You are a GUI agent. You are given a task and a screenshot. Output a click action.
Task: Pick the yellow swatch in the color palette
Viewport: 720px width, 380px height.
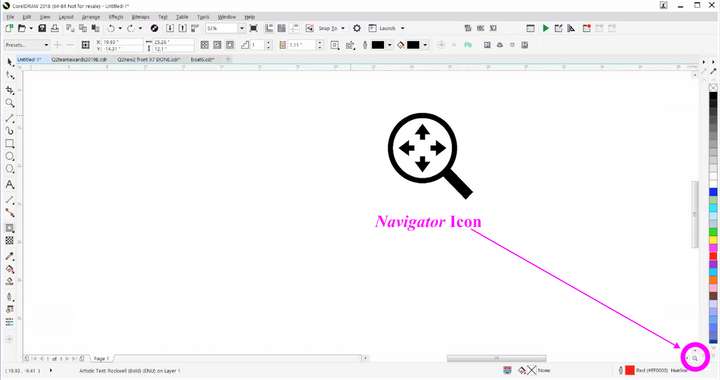(713, 240)
